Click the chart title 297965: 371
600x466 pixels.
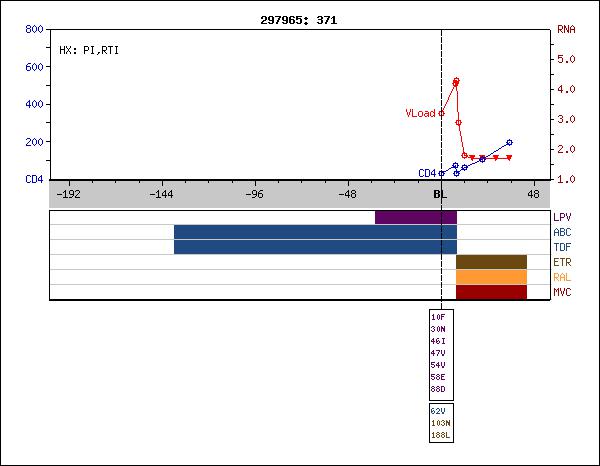pyautogui.click(x=299, y=19)
